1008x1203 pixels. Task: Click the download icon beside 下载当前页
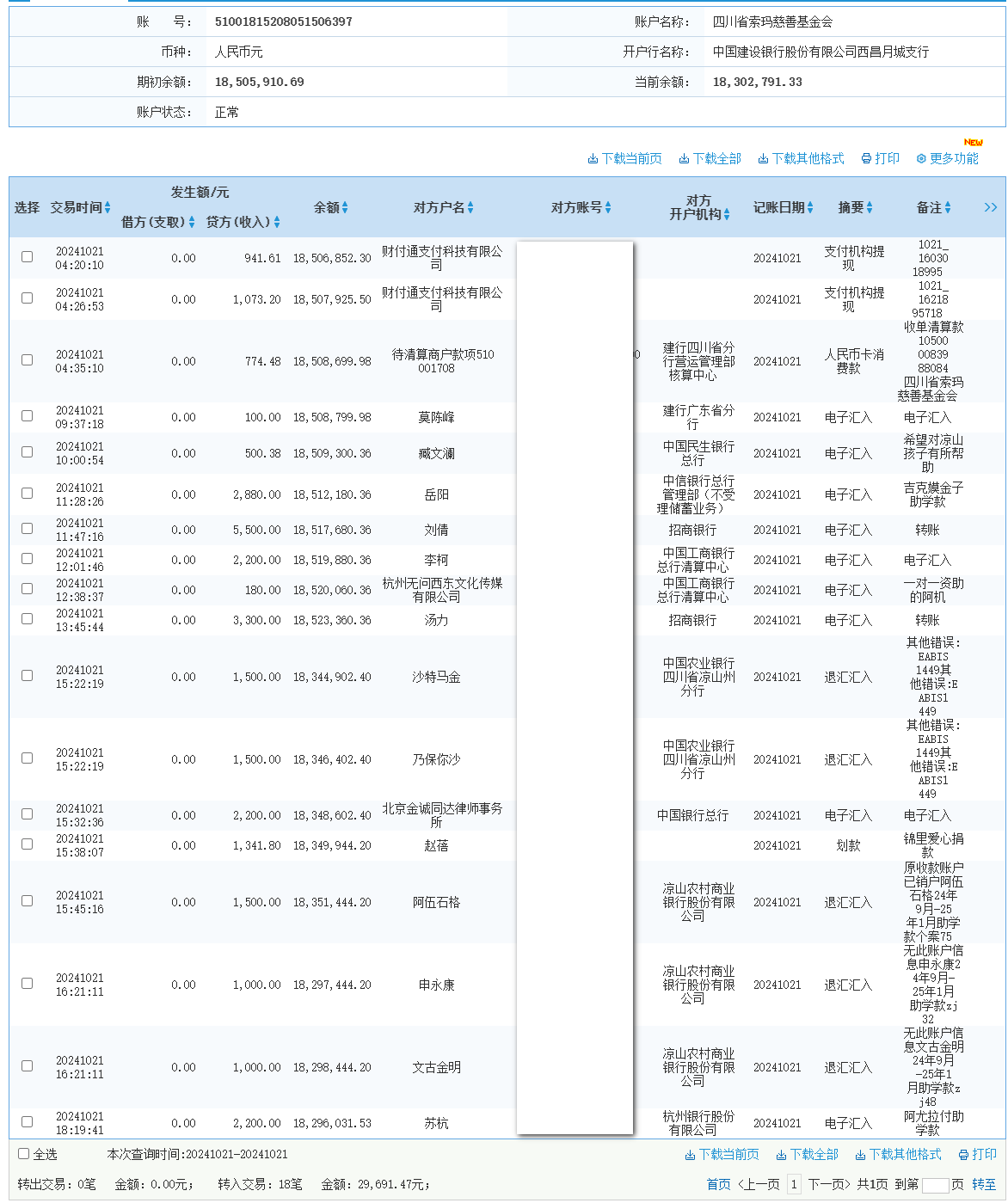(x=593, y=158)
